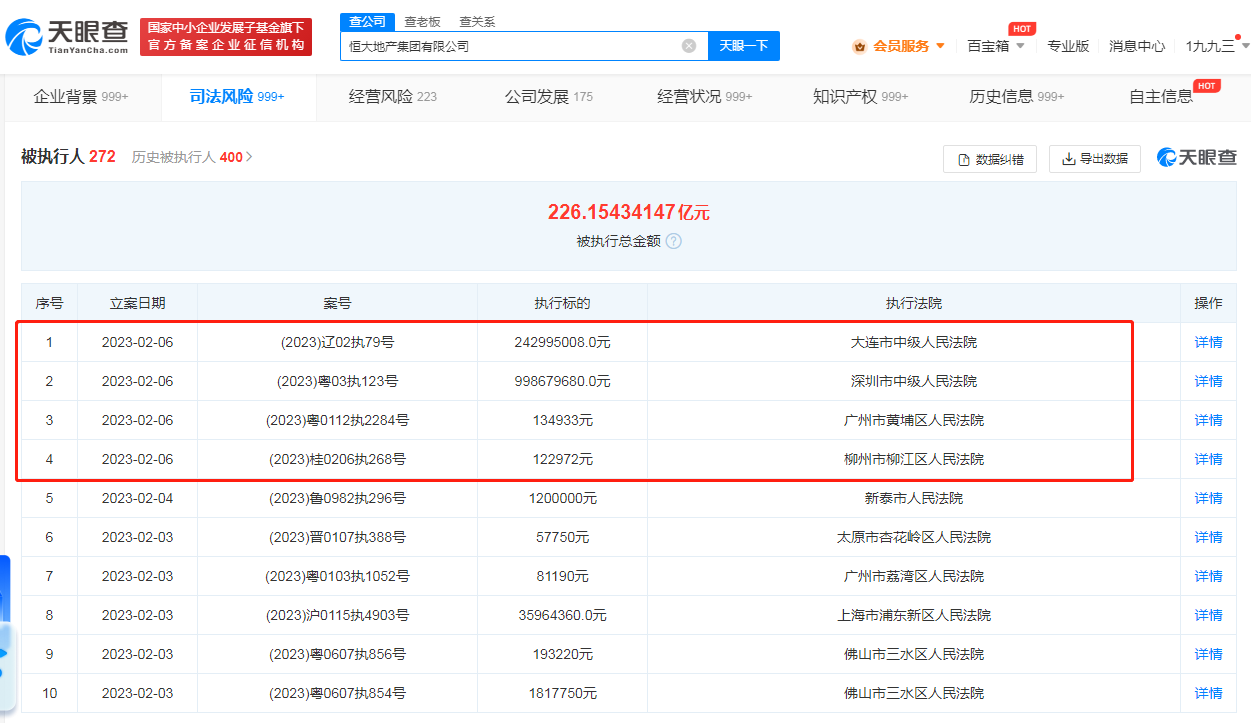Click the member service crown icon
The height and width of the screenshot is (723, 1251).
pos(859,46)
